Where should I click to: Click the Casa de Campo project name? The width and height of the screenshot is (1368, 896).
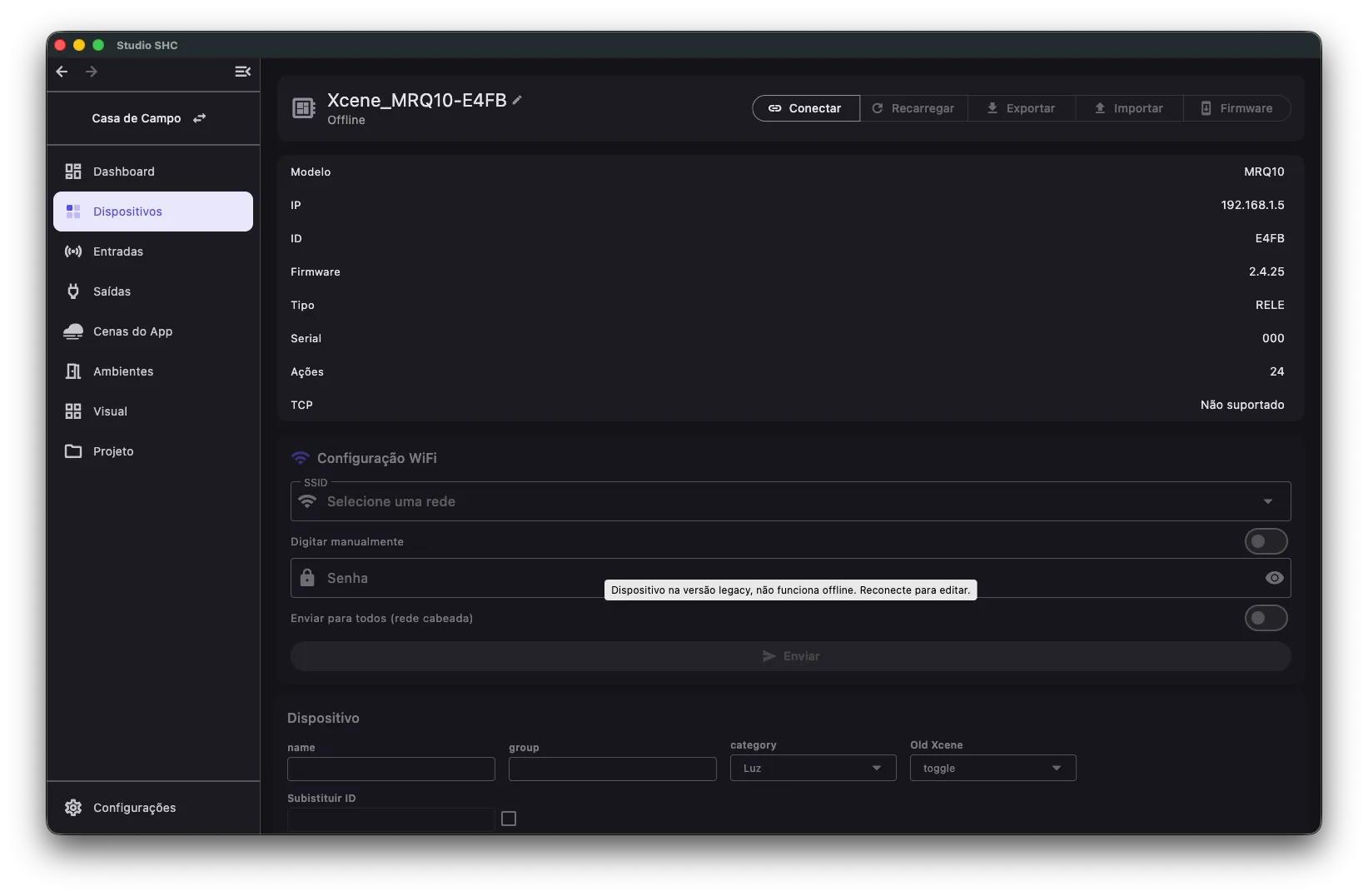point(137,118)
